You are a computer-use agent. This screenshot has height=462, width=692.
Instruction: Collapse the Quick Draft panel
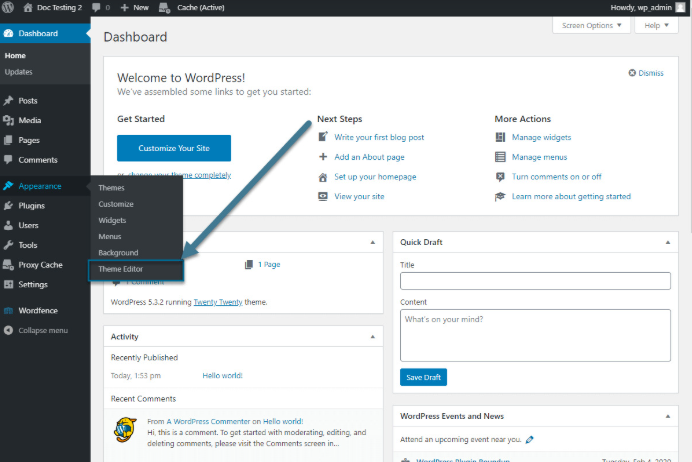tap(668, 242)
